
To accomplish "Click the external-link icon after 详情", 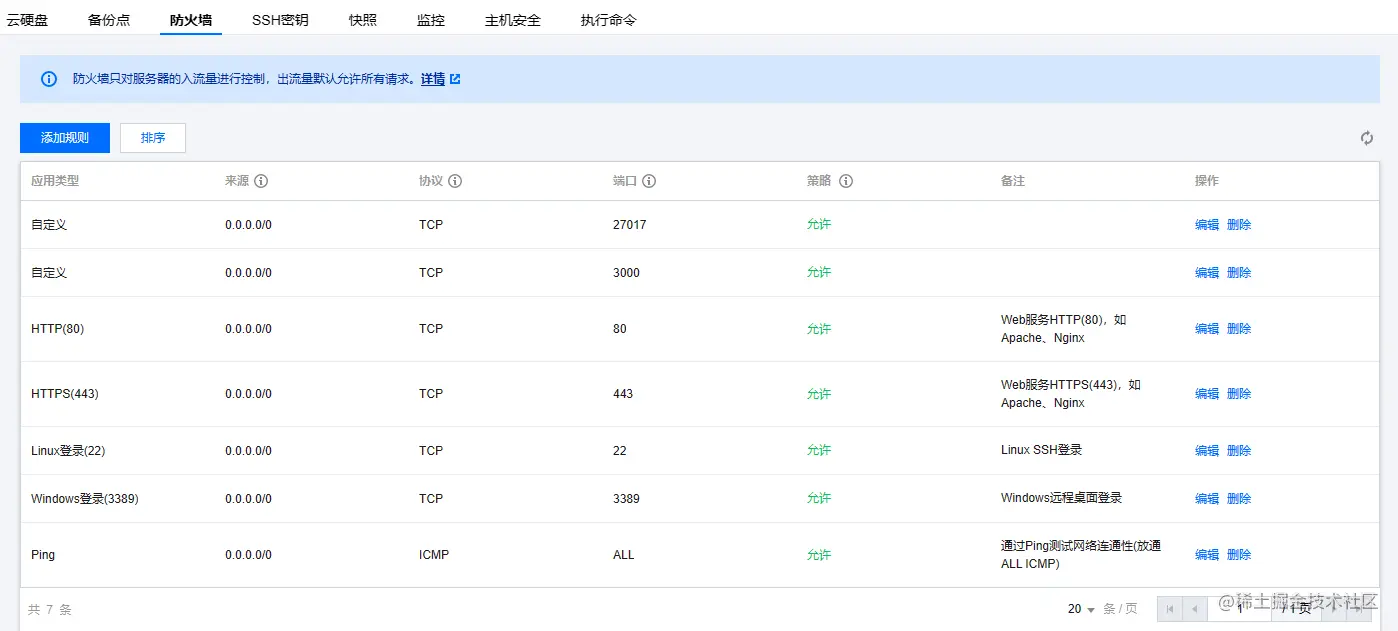I will [455, 79].
